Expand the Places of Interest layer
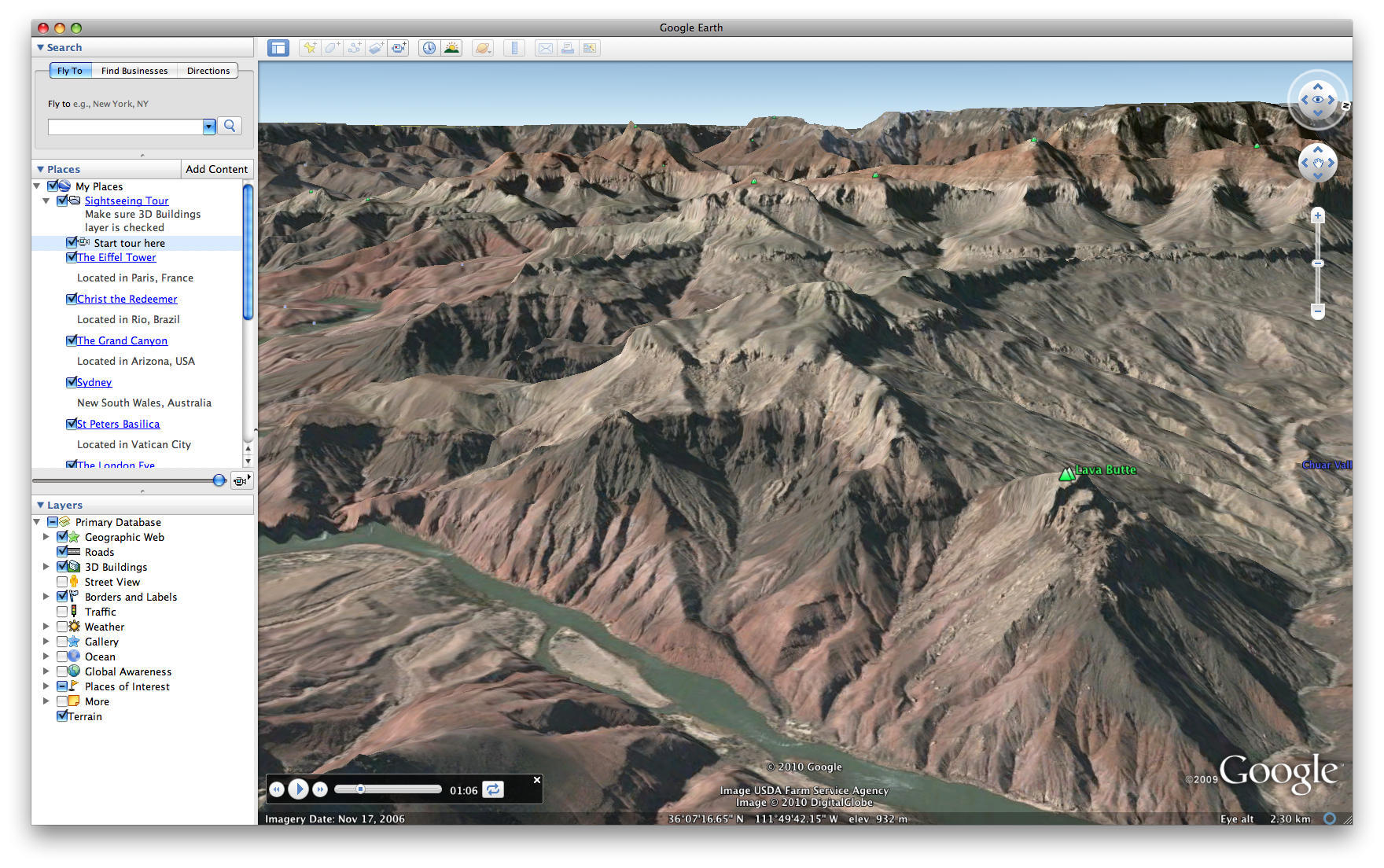Screen dimensions: 1384x868 [x=46, y=686]
